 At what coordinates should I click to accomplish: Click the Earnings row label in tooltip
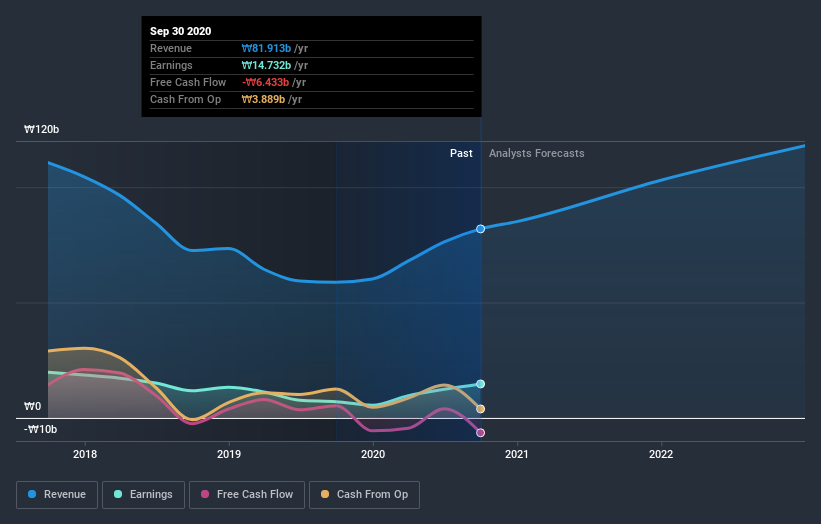click(x=171, y=65)
